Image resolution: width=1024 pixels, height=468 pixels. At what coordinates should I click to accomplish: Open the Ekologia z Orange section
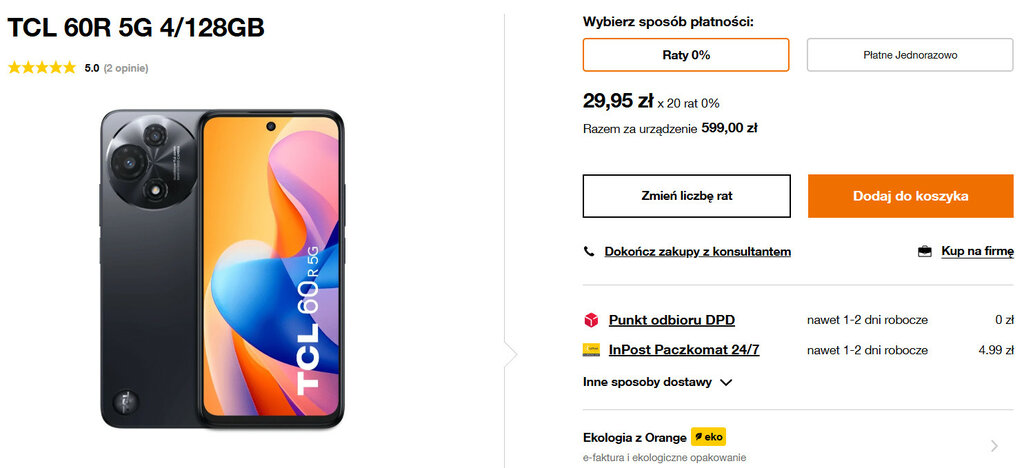coord(635,437)
